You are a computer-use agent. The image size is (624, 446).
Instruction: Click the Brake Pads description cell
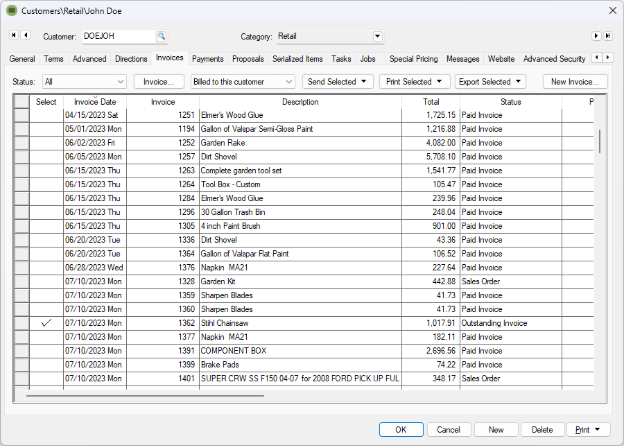click(300, 364)
